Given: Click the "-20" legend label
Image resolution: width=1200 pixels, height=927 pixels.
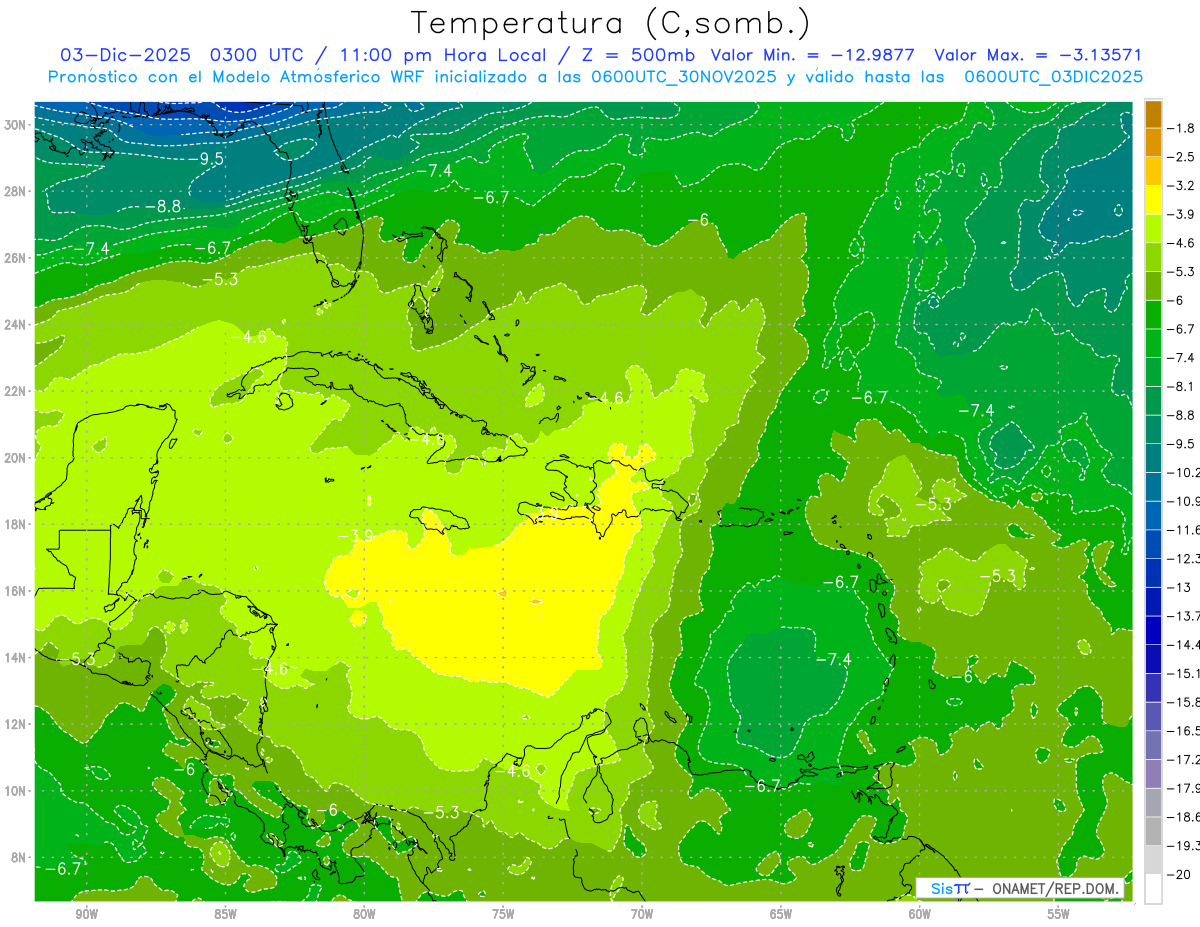Looking at the screenshot, I should pos(1180,874).
